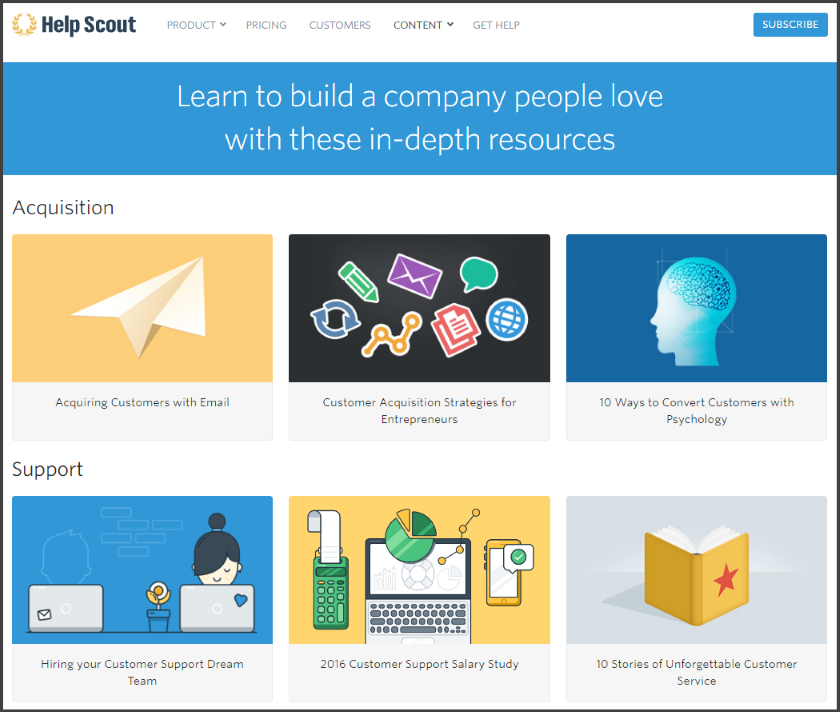
Task: Open '2016 Customer Support Salary Study' link
Action: (x=419, y=663)
